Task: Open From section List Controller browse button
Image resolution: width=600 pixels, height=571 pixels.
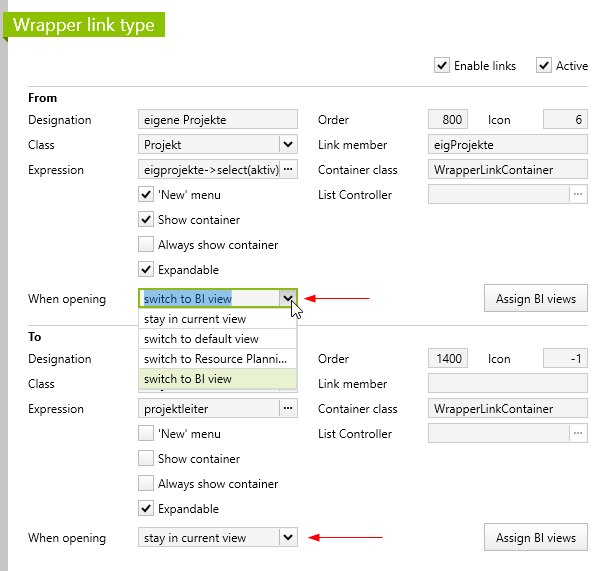Action: click(x=578, y=194)
